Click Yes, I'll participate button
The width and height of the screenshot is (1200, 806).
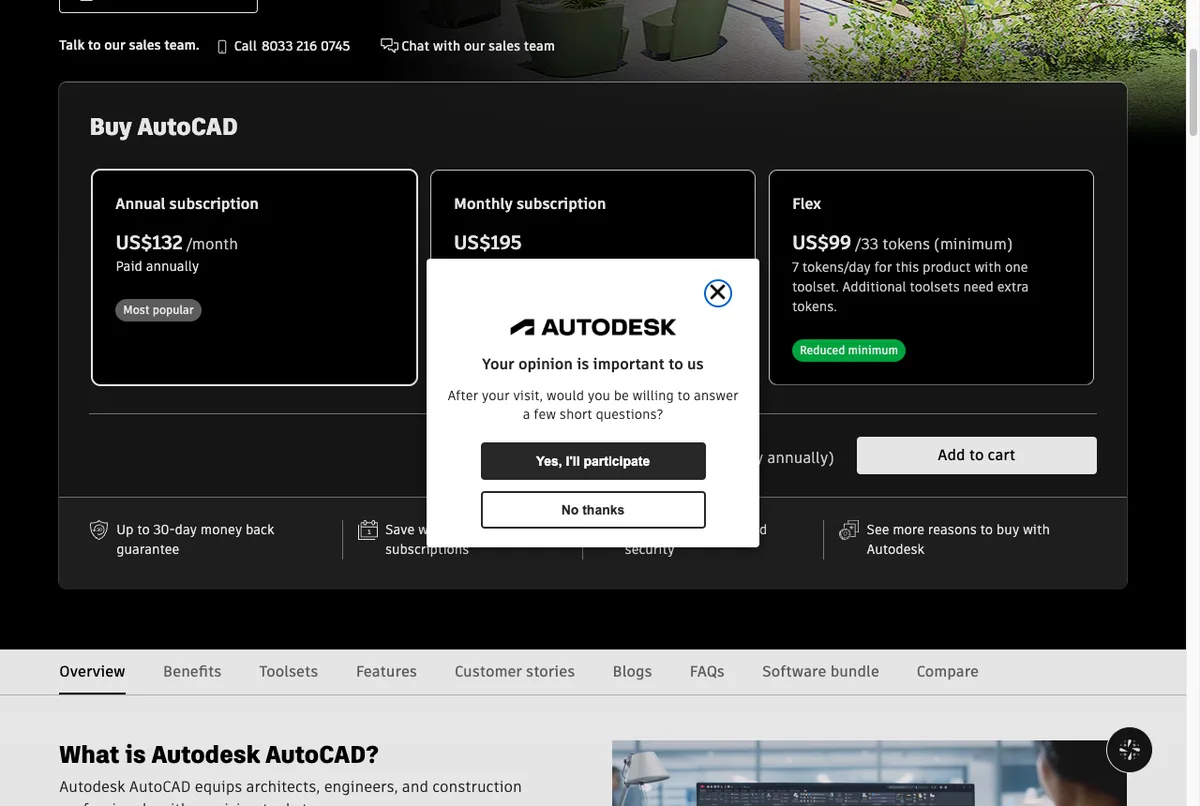point(593,461)
